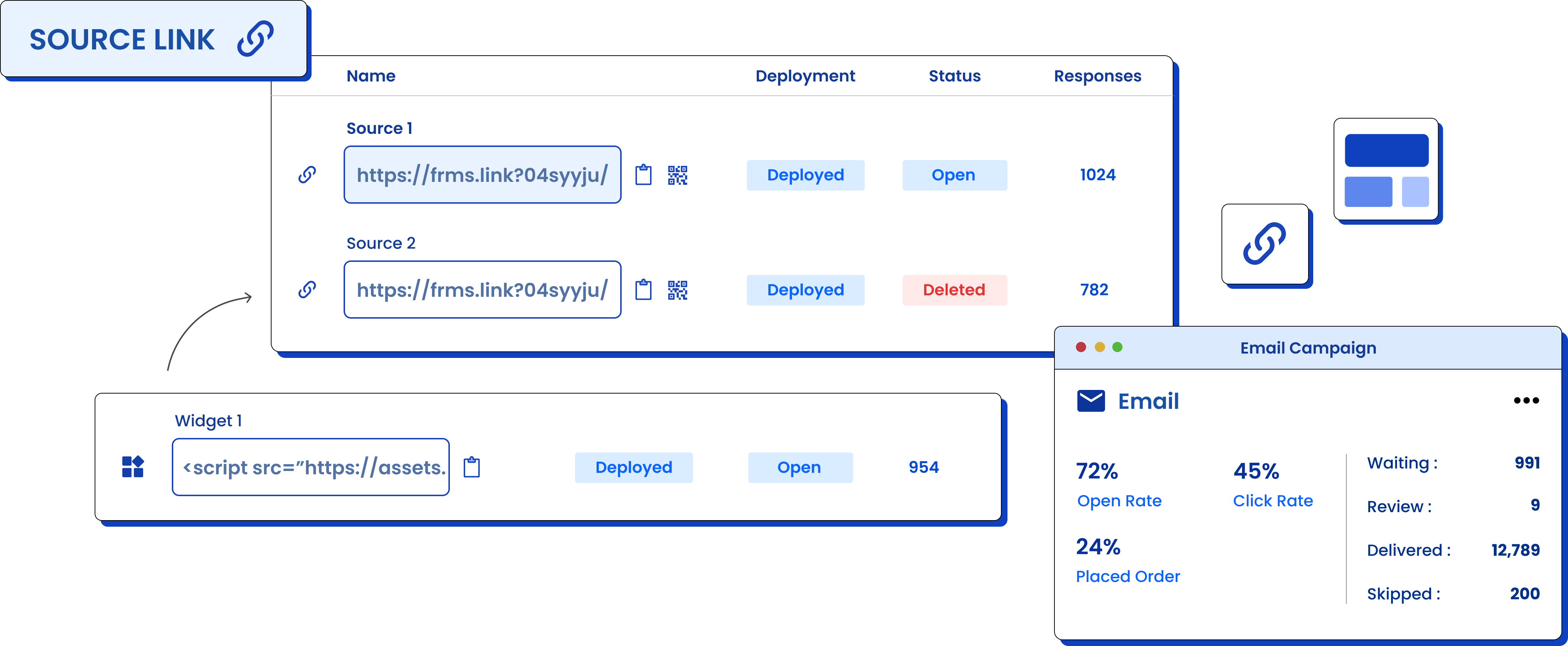
Task: Click the green dot in Email Campaign window
Action: [1117, 347]
